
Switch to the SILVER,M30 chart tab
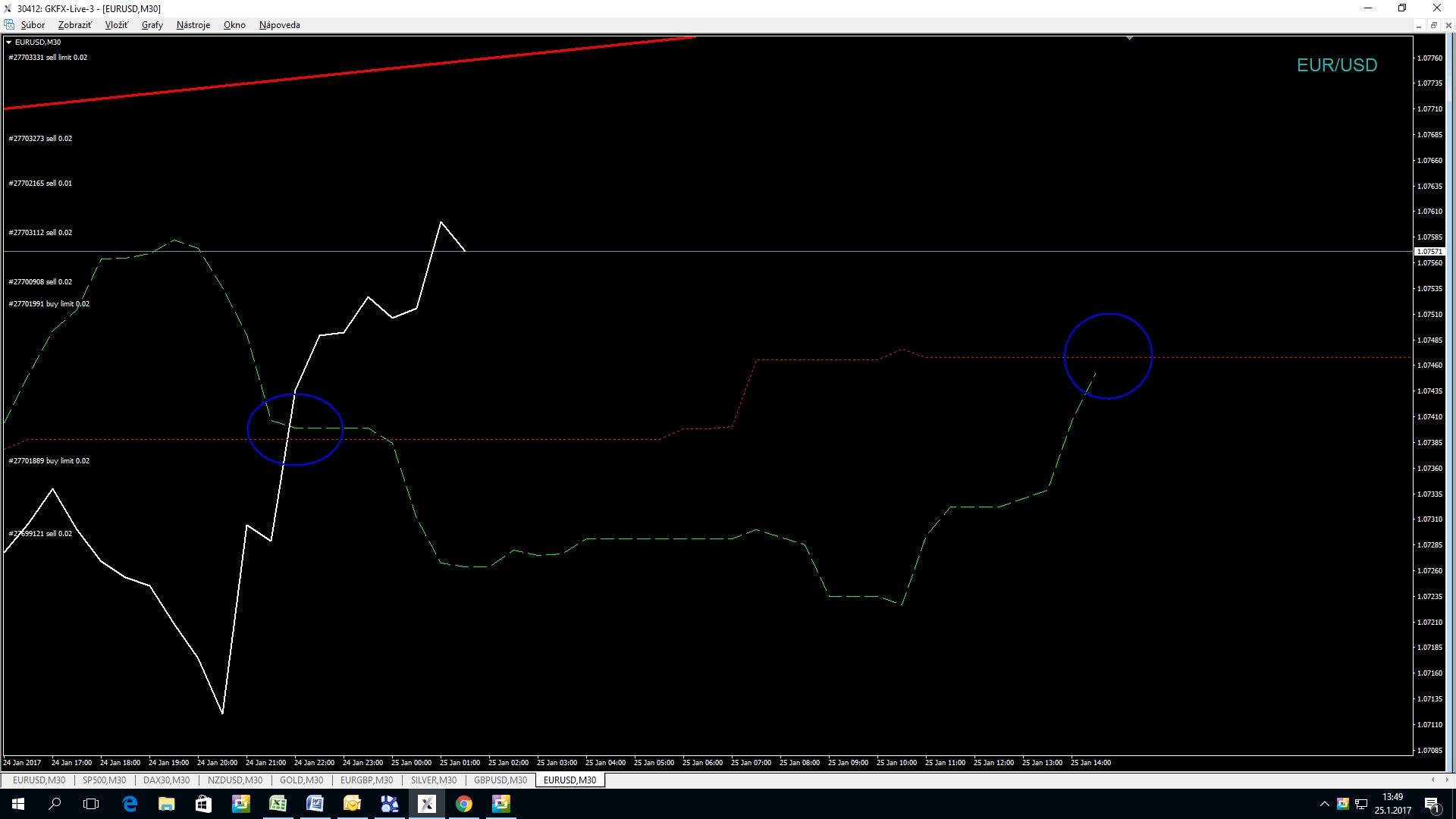pyautogui.click(x=434, y=780)
